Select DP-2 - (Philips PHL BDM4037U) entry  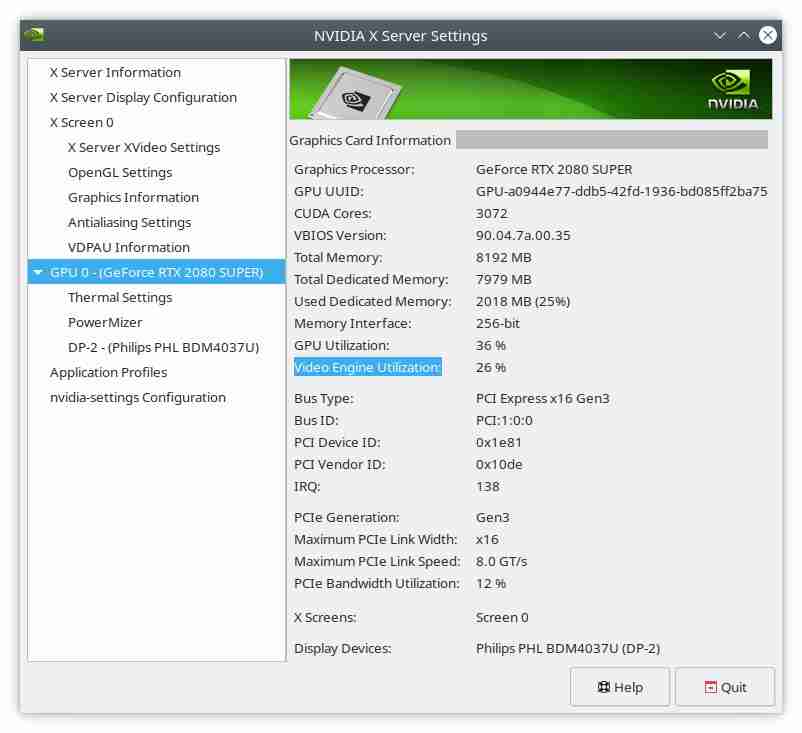[164, 348]
